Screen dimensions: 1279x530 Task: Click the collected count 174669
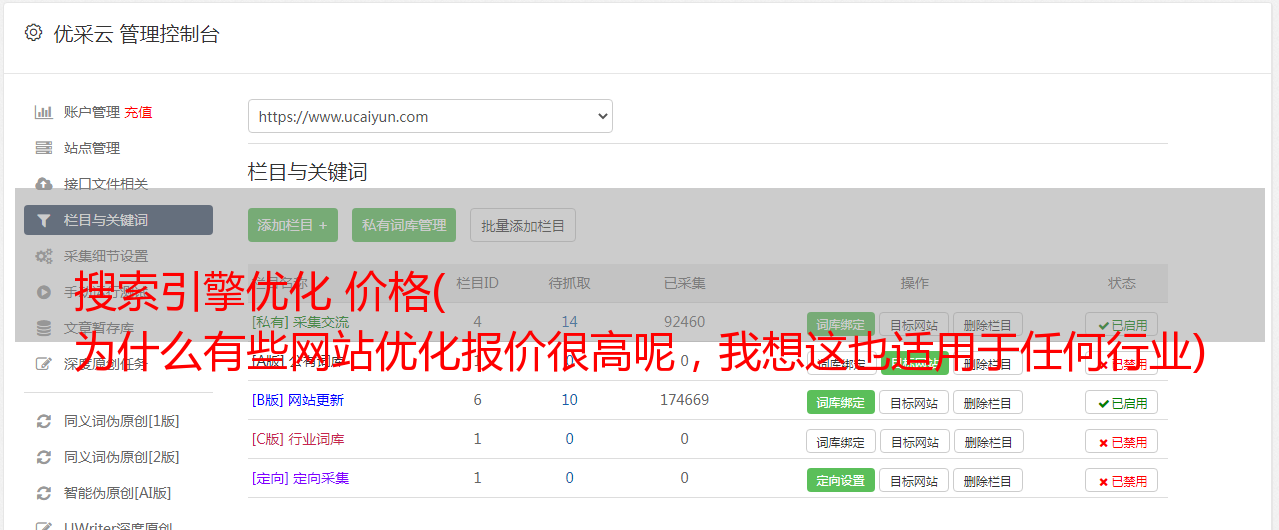click(x=685, y=400)
